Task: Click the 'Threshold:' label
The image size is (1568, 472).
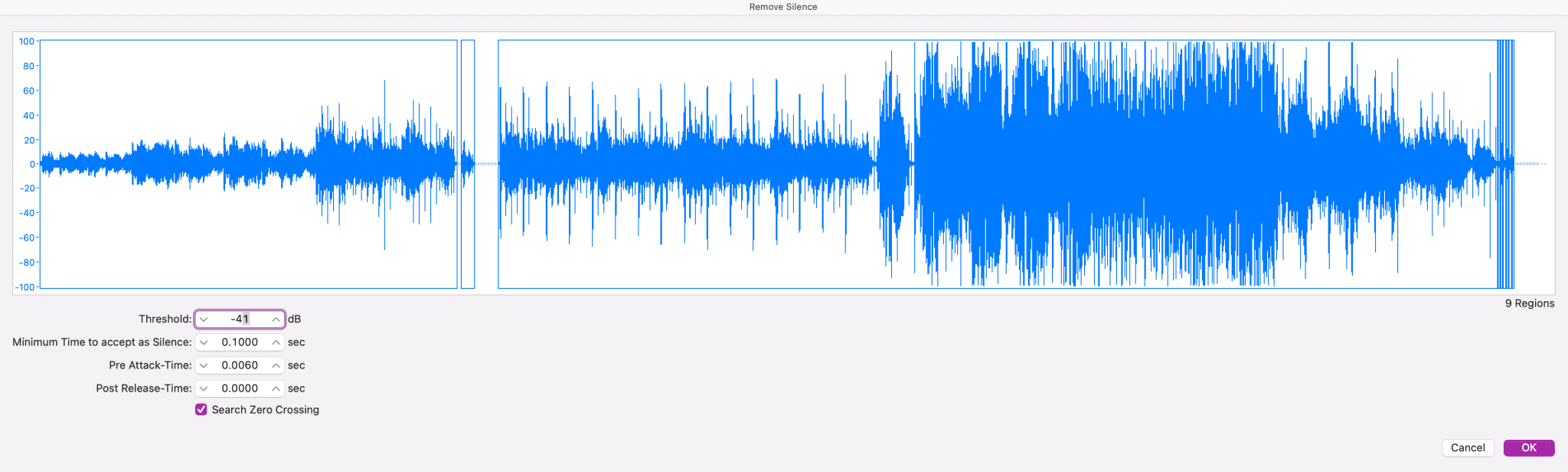Action: [165, 319]
